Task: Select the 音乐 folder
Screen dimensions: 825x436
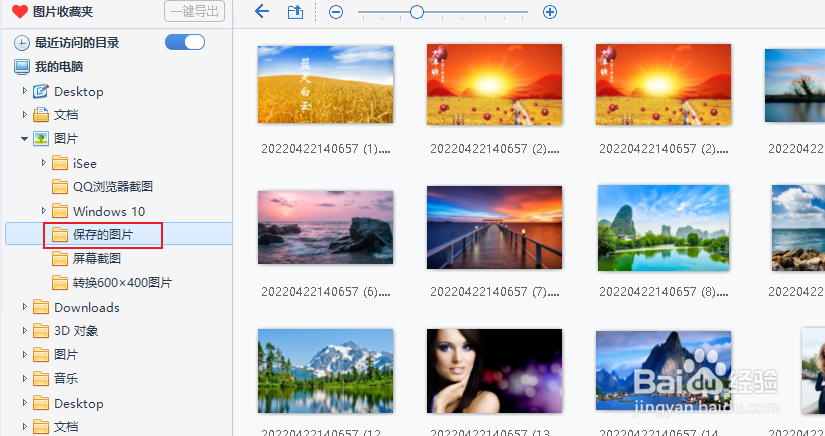Action: tap(66, 379)
